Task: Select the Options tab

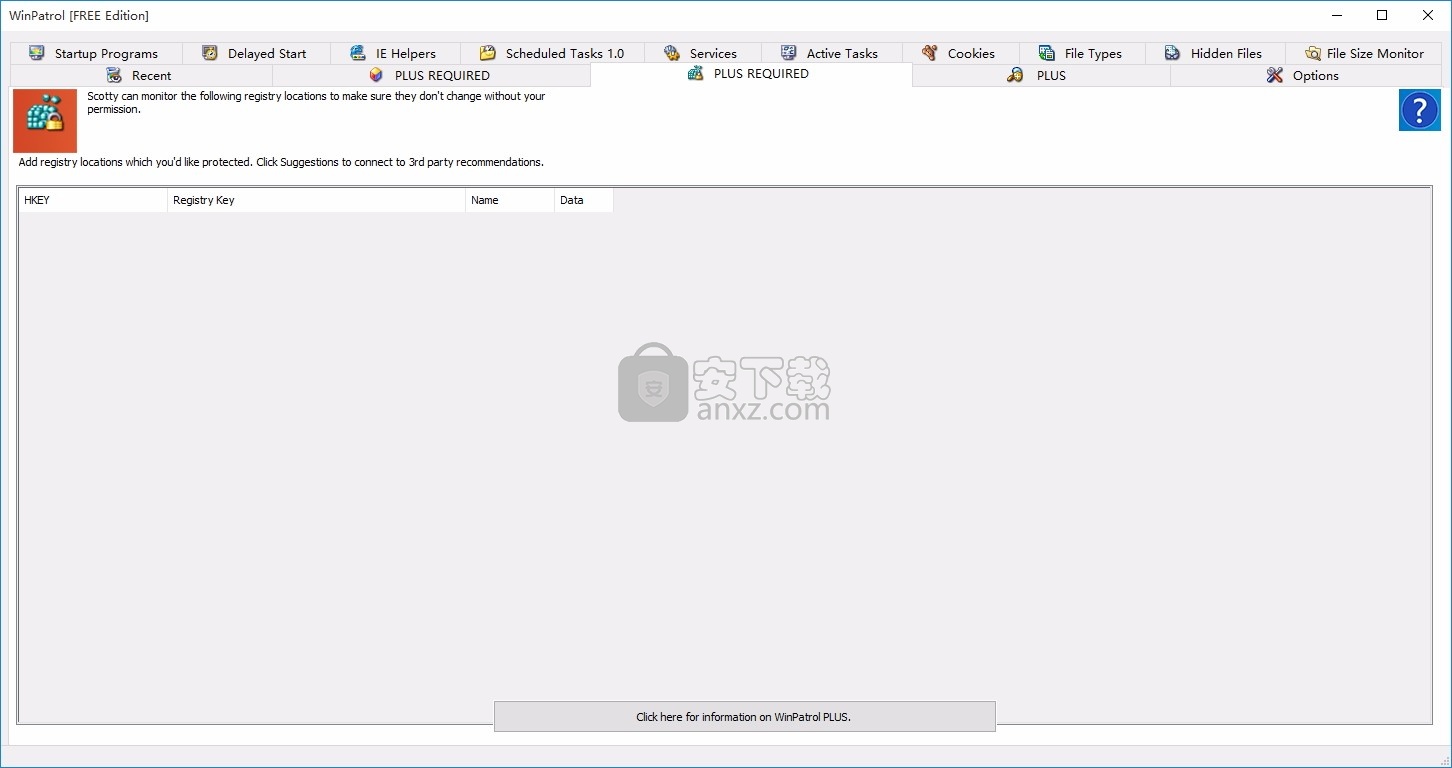Action: click(x=1305, y=75)
